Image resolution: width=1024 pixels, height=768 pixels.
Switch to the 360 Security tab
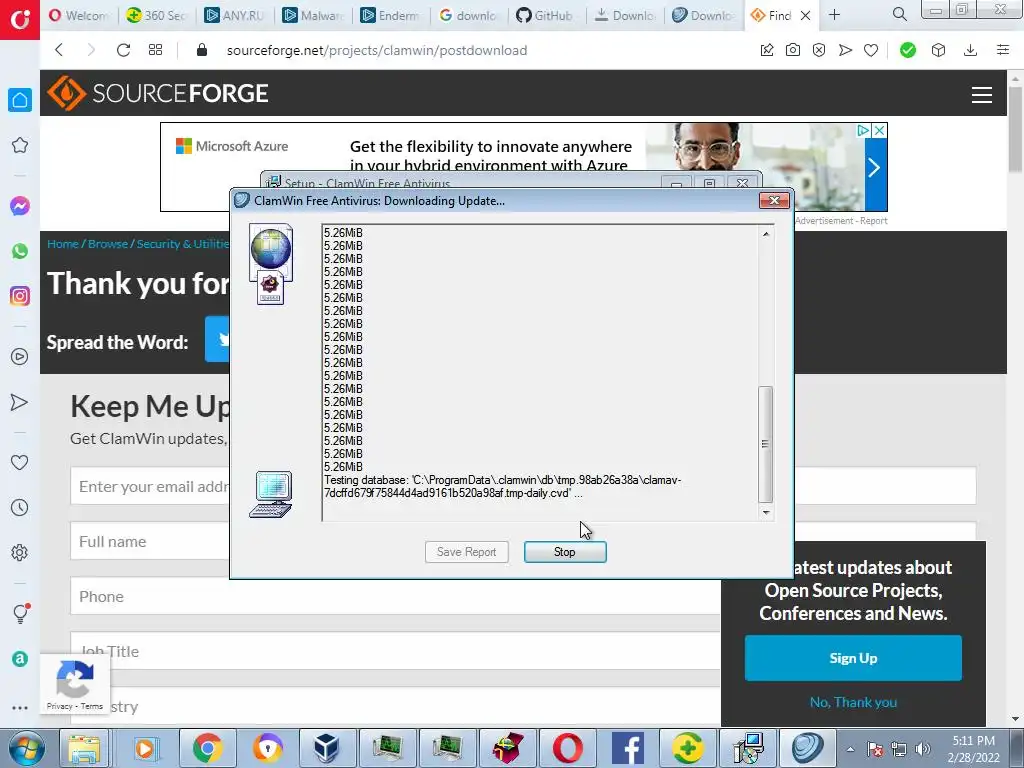click(156, 15)
